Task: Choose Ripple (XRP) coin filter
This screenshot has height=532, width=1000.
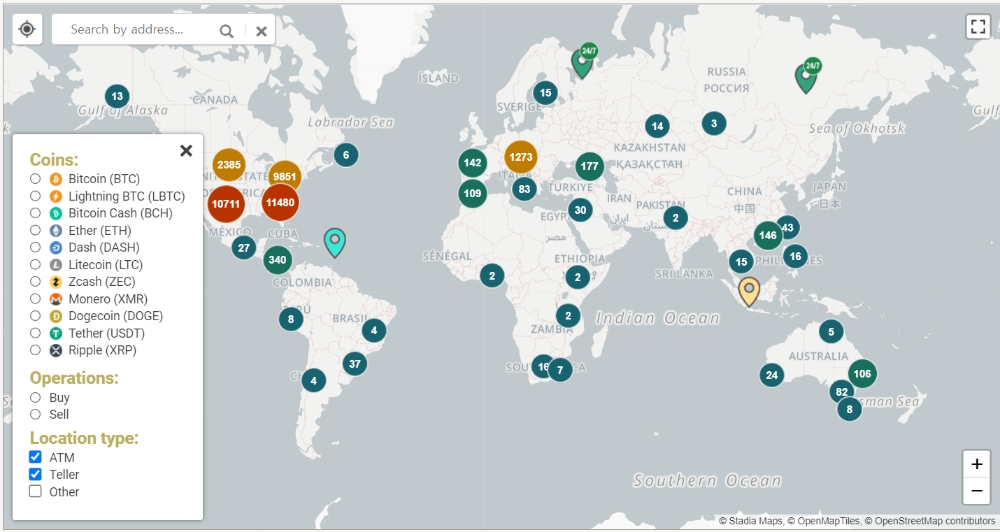Action: [x=35, y=350]
